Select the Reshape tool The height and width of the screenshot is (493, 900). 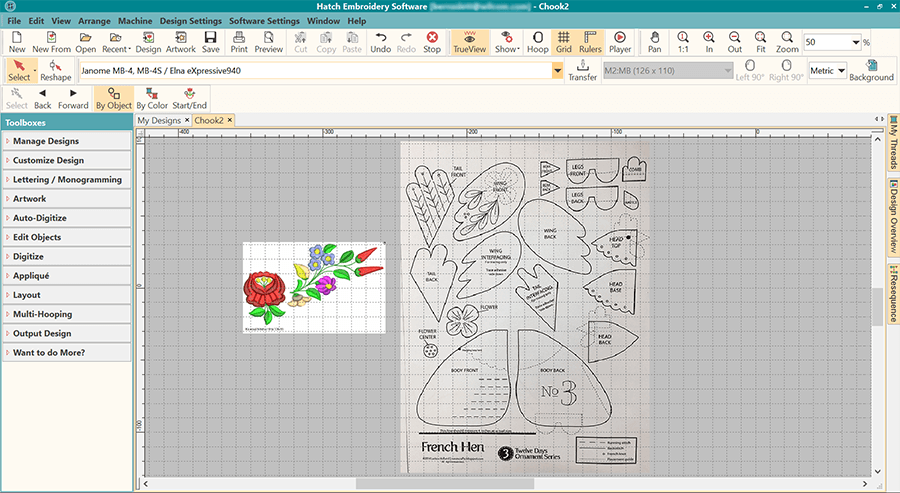(x=56, y=70)
